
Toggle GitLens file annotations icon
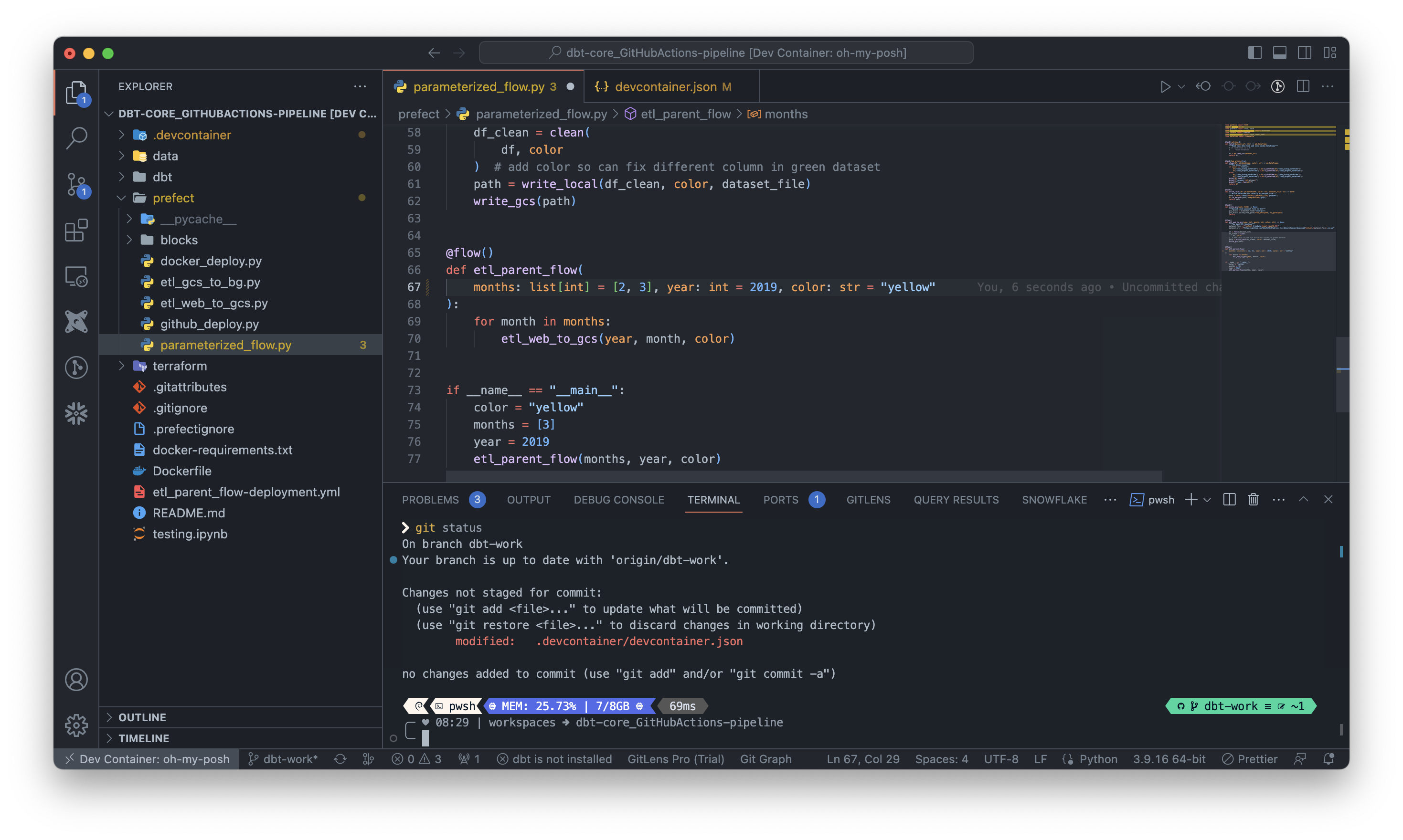point(1277,86)
